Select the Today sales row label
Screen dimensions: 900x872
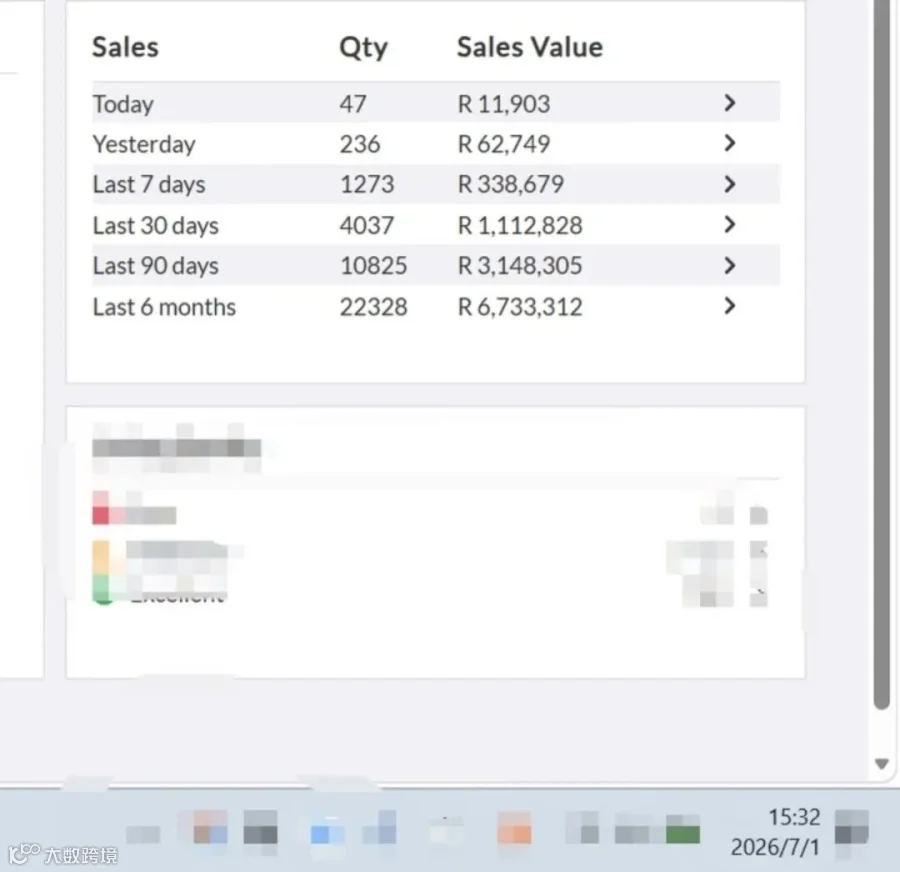click(x=123, y=104)
